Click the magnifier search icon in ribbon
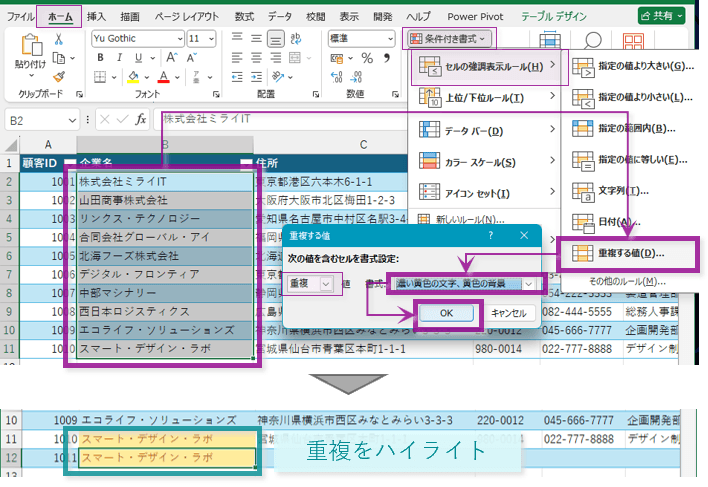Screen dimensions: 708x487 (x=592, y=41)
